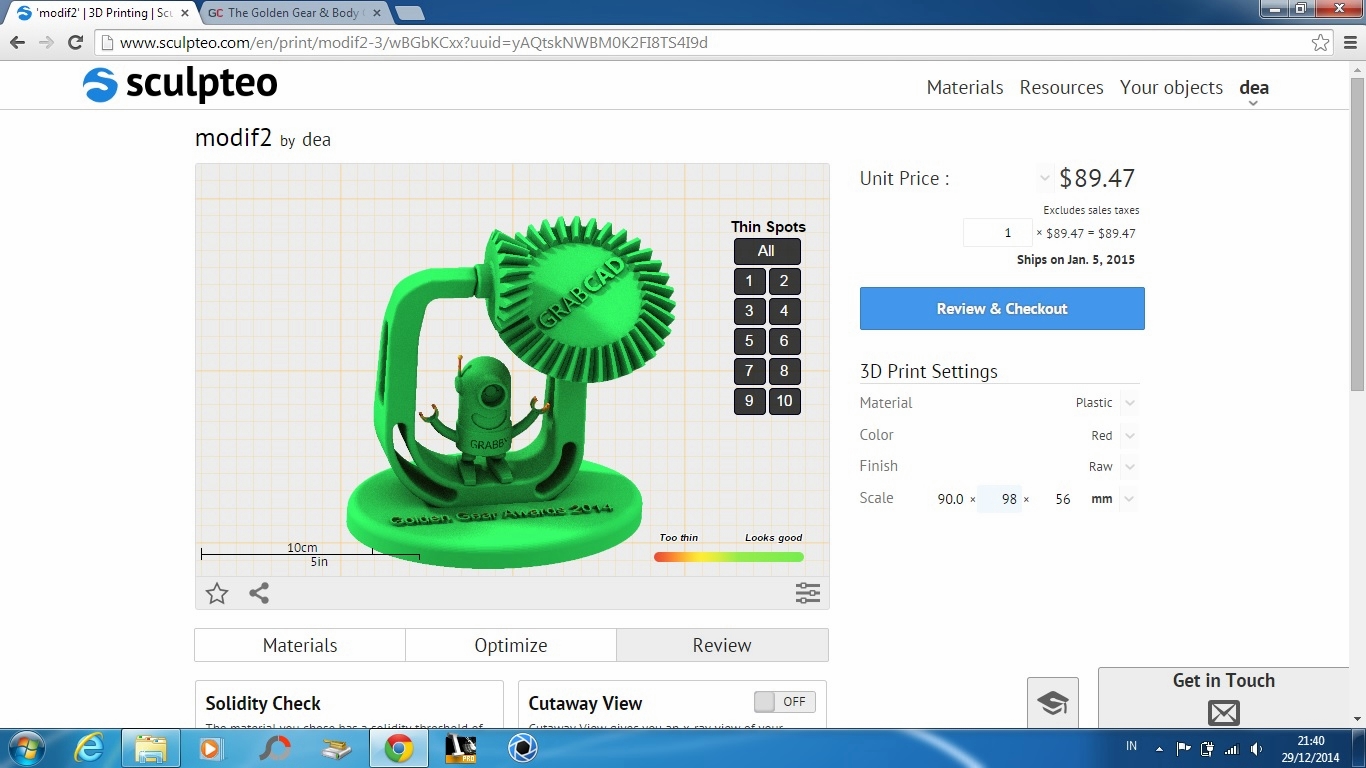The width and height of the screenshot is (1366, 768).
Task: Open the Unit Price currency dropdown arrow
Action: coord(1044,179)
